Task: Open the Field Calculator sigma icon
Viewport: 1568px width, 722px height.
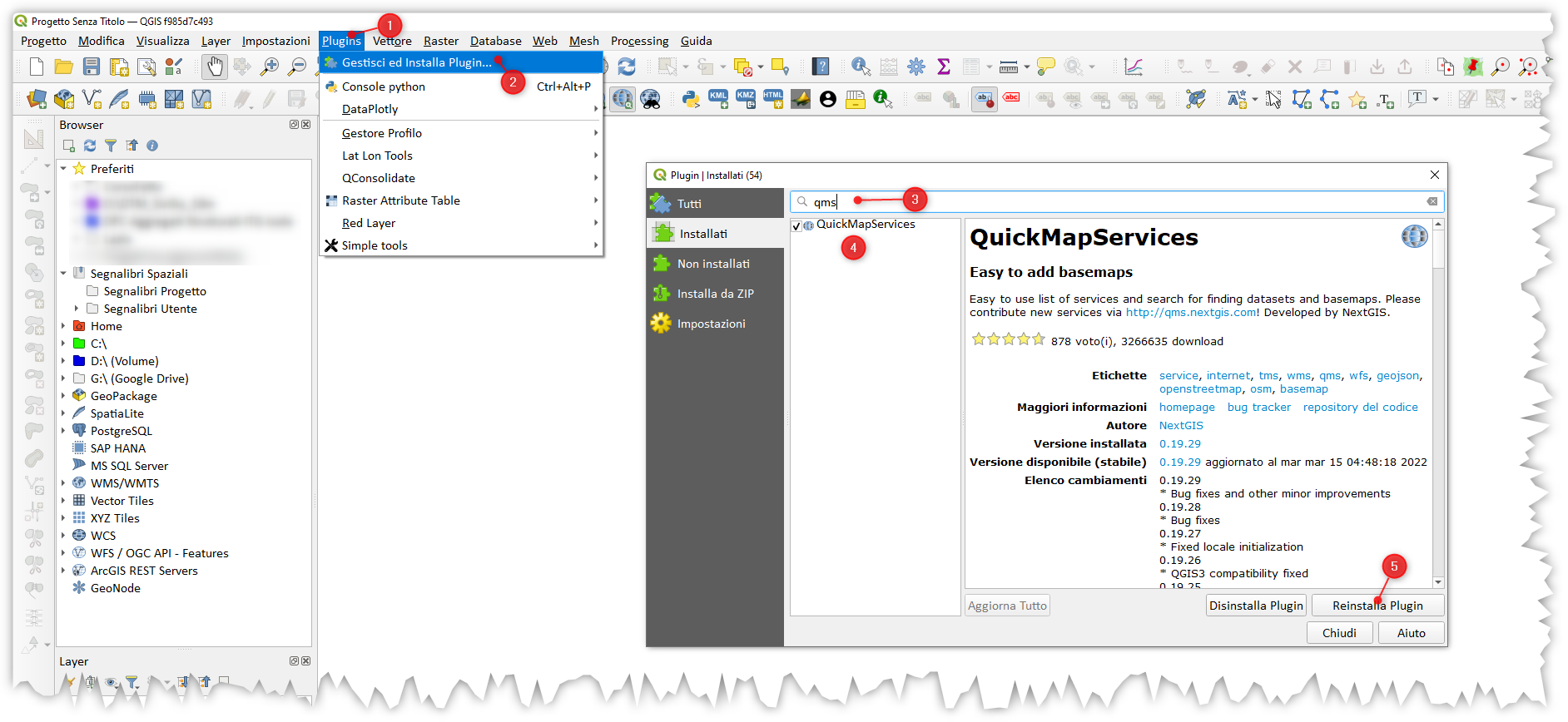Action: tap(944, 67)
